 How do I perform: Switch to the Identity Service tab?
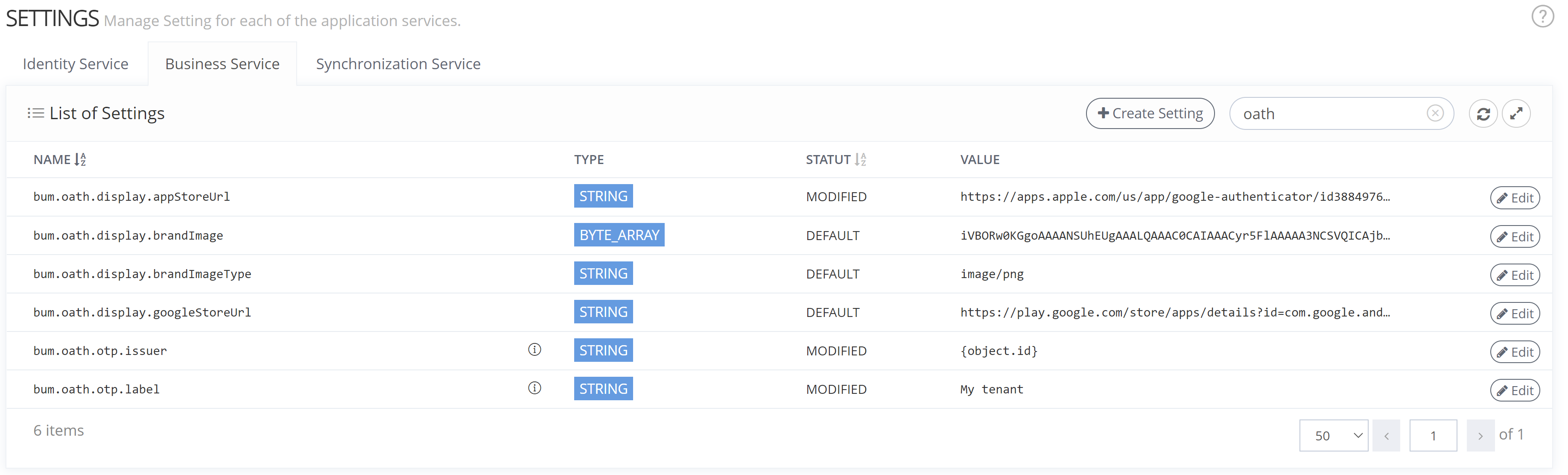(76, 64)
